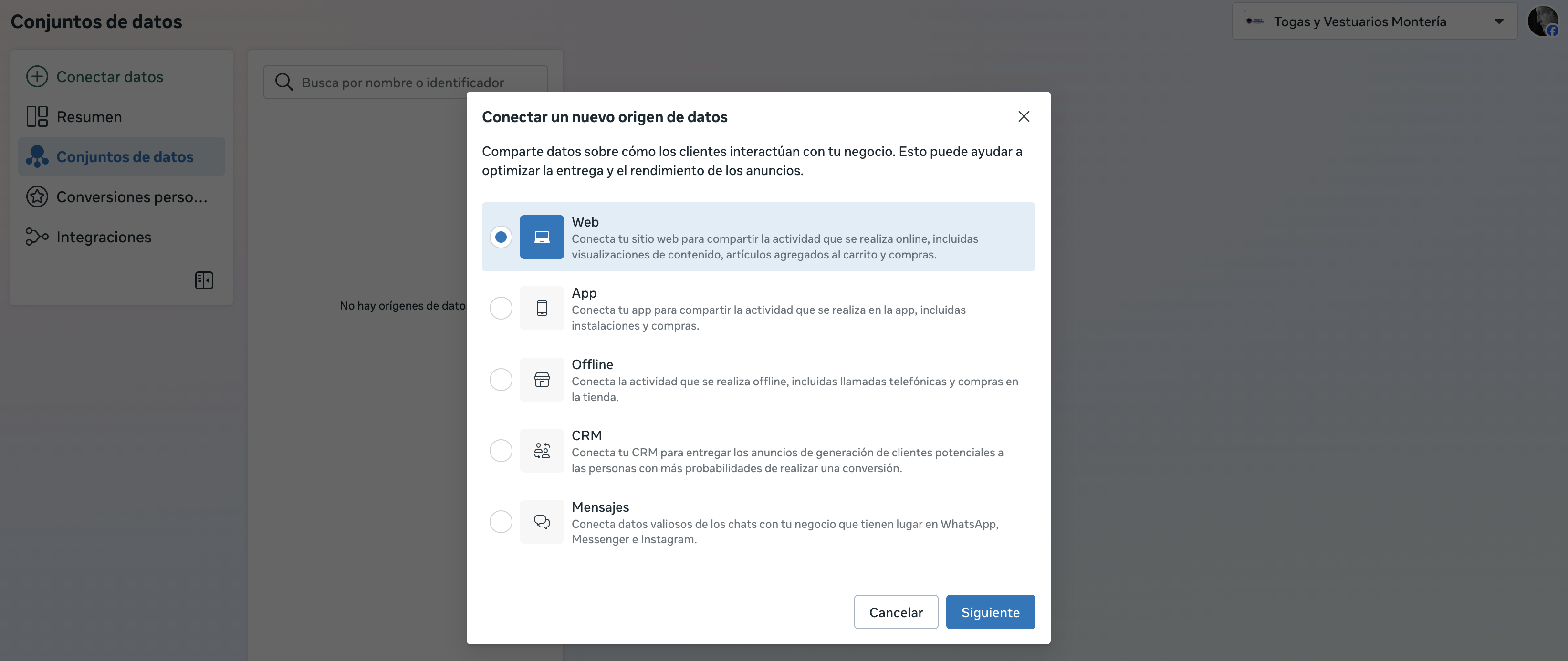Click the App option description text
This screenshot has width=1568, height=661.
pyautogui.click(x=768, y=318)
